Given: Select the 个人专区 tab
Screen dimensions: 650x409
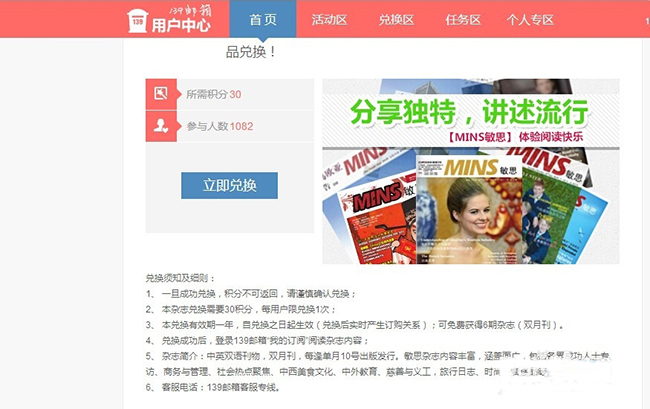Looking at the screenshot, I should (x=530, y=19).
